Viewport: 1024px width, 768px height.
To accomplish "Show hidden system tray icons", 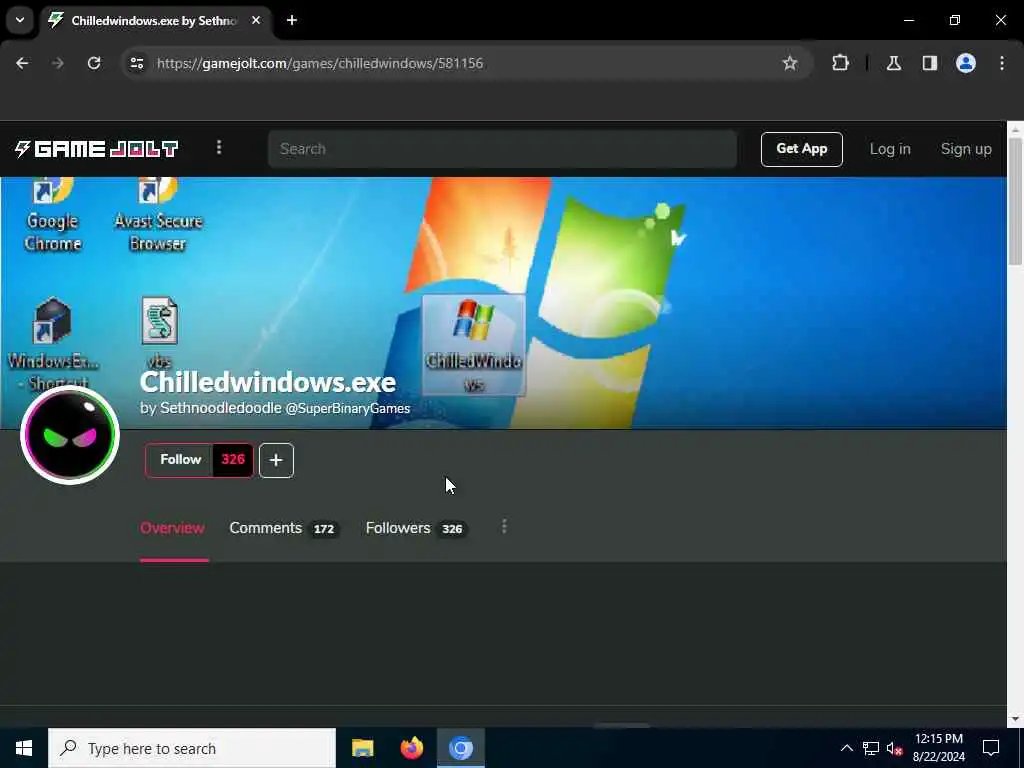I will [x=846, y=748].
